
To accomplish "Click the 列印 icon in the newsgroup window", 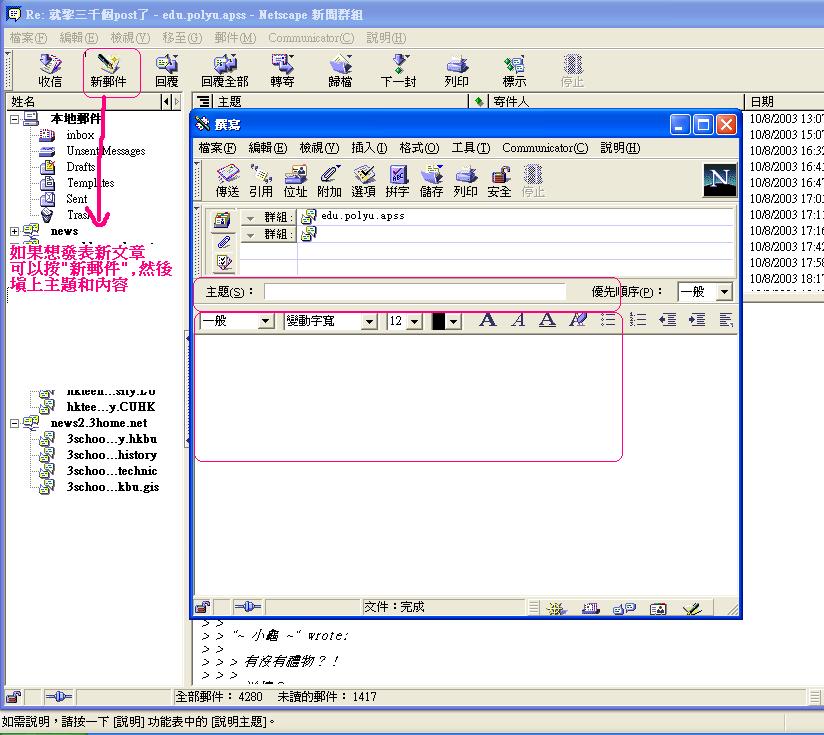I will 456,71.
